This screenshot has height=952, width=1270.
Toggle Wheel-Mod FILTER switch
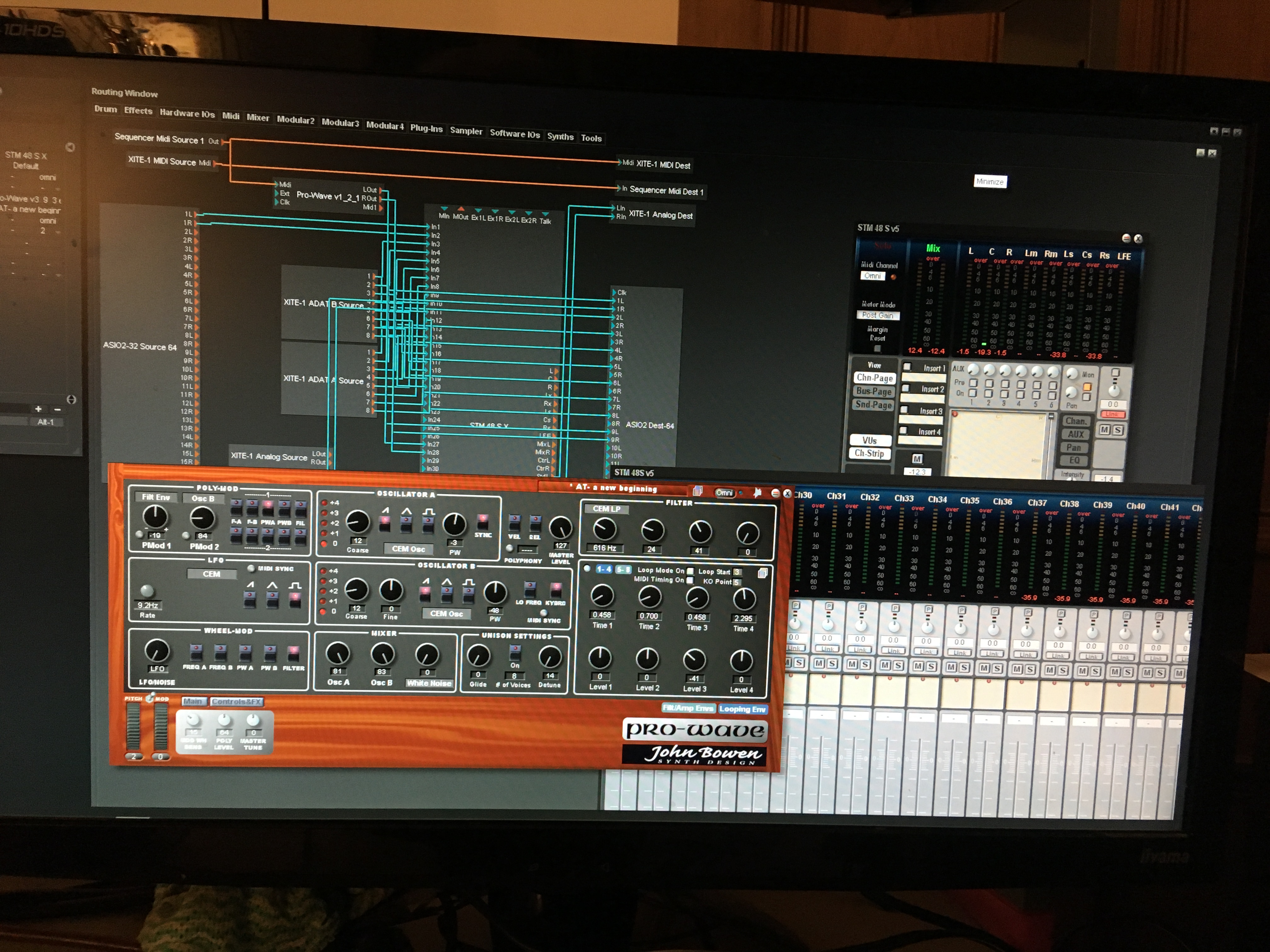coord(293,654)
